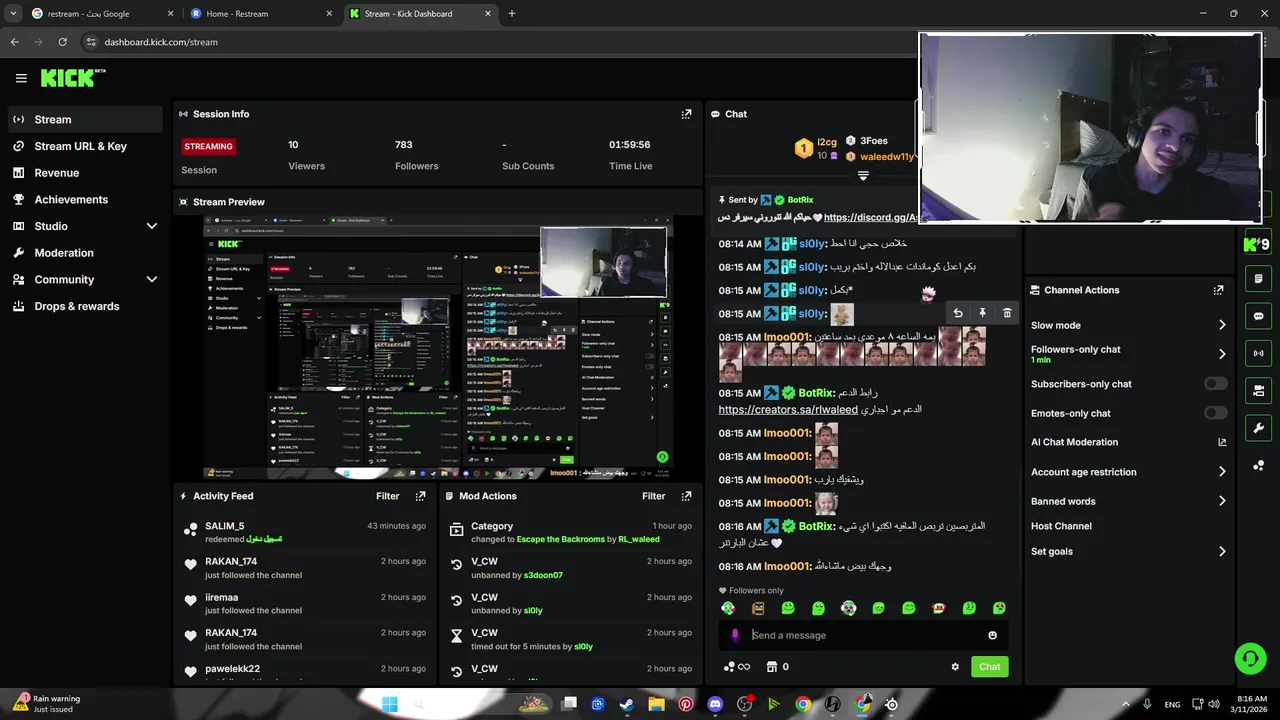Pop out the Mod Actions panel
The image size is (1280, 720).
[x=686, y=496]
